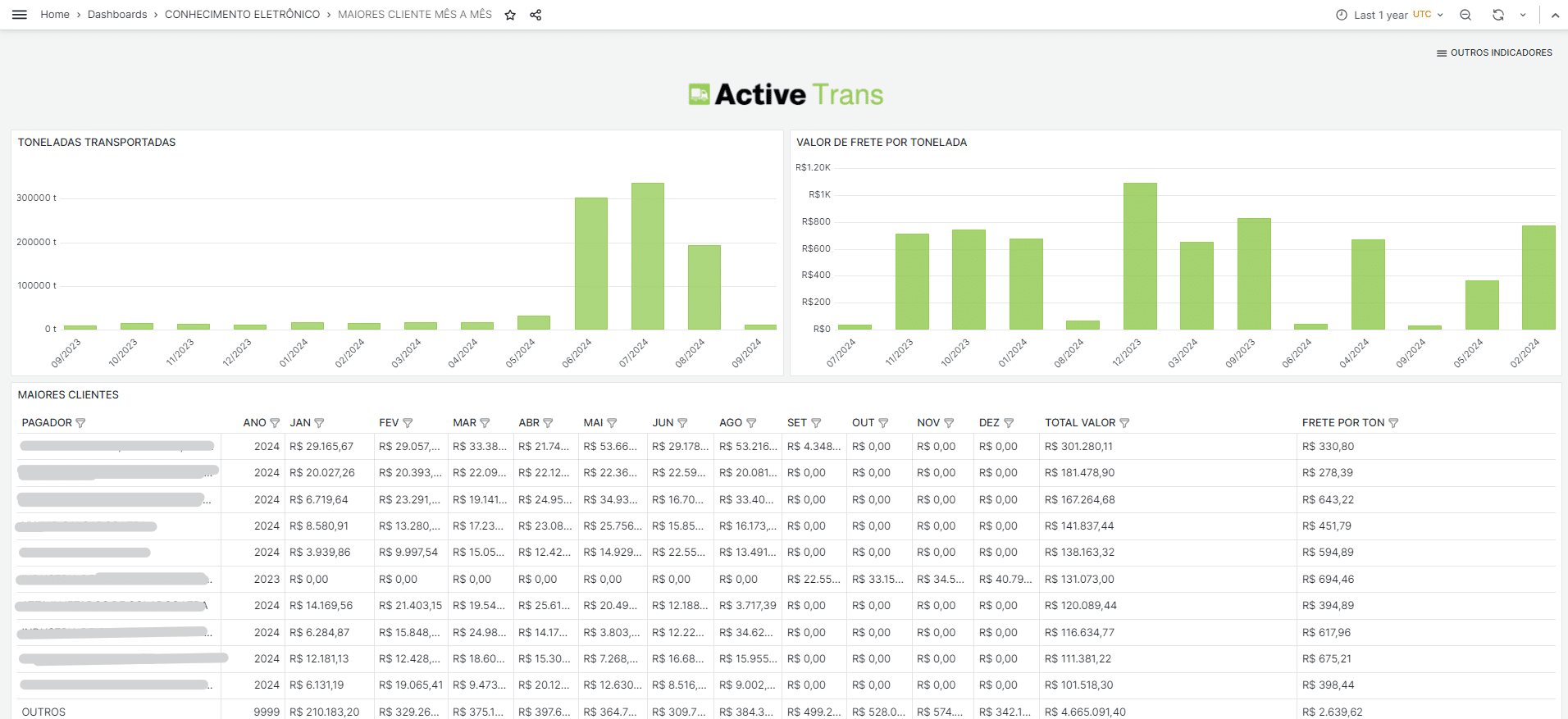Sort table by TOTAL VALOR header
Screen dimensions: 1568x719
click(1080, 423)
